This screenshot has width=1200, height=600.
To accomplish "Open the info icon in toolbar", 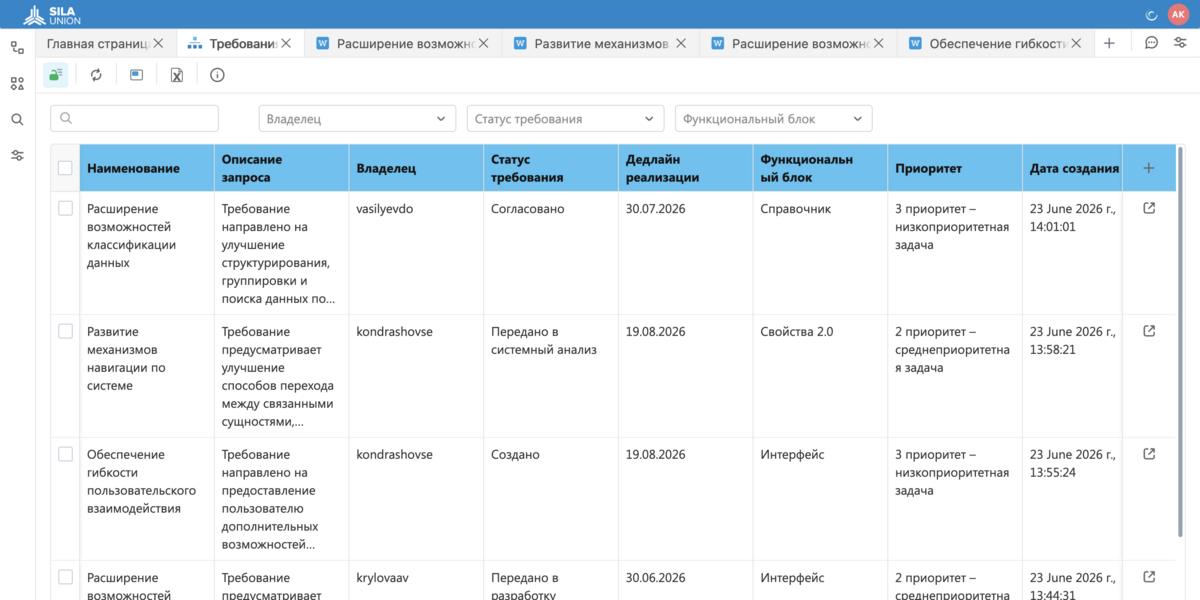I will point(217,75).
